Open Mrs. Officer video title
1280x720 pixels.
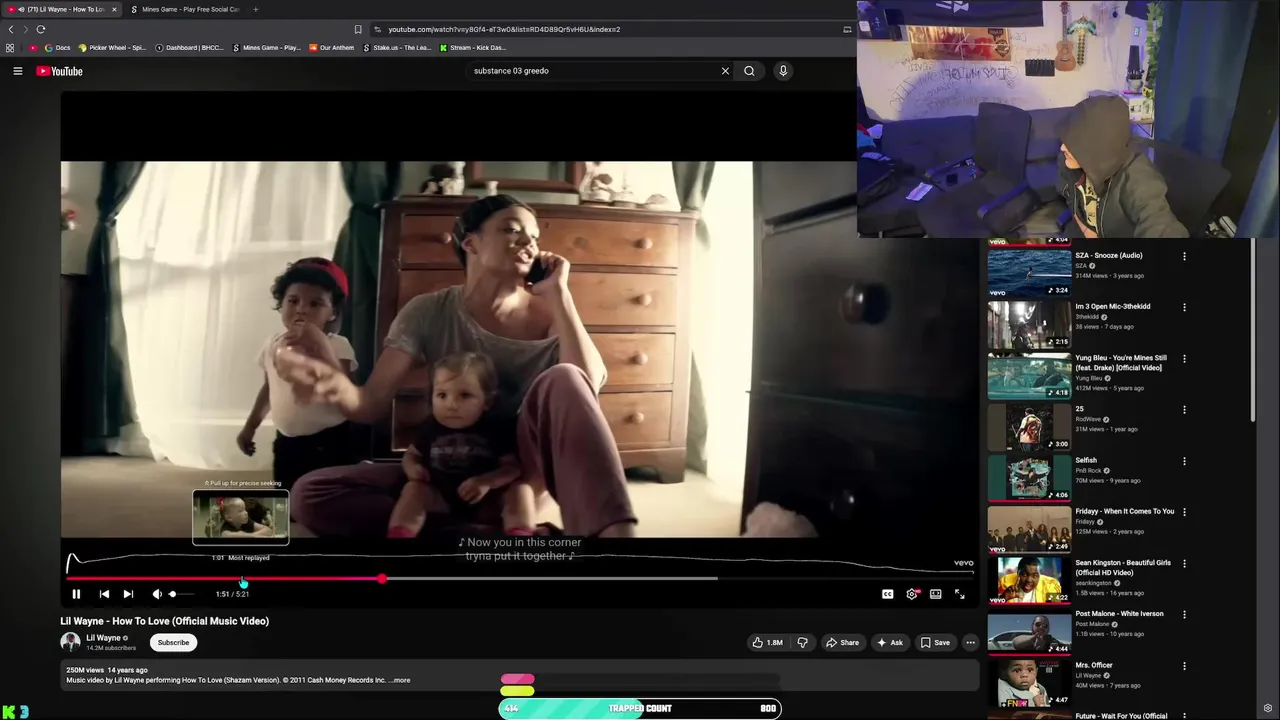pos(1094,665)
